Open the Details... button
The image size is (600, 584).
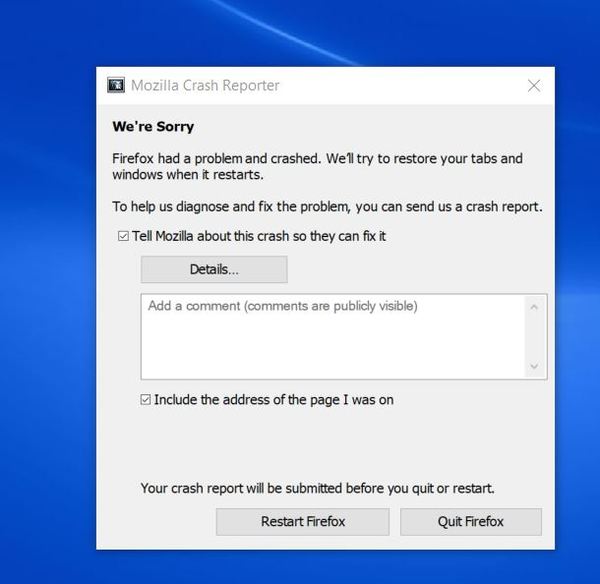[x=214, y=270]
